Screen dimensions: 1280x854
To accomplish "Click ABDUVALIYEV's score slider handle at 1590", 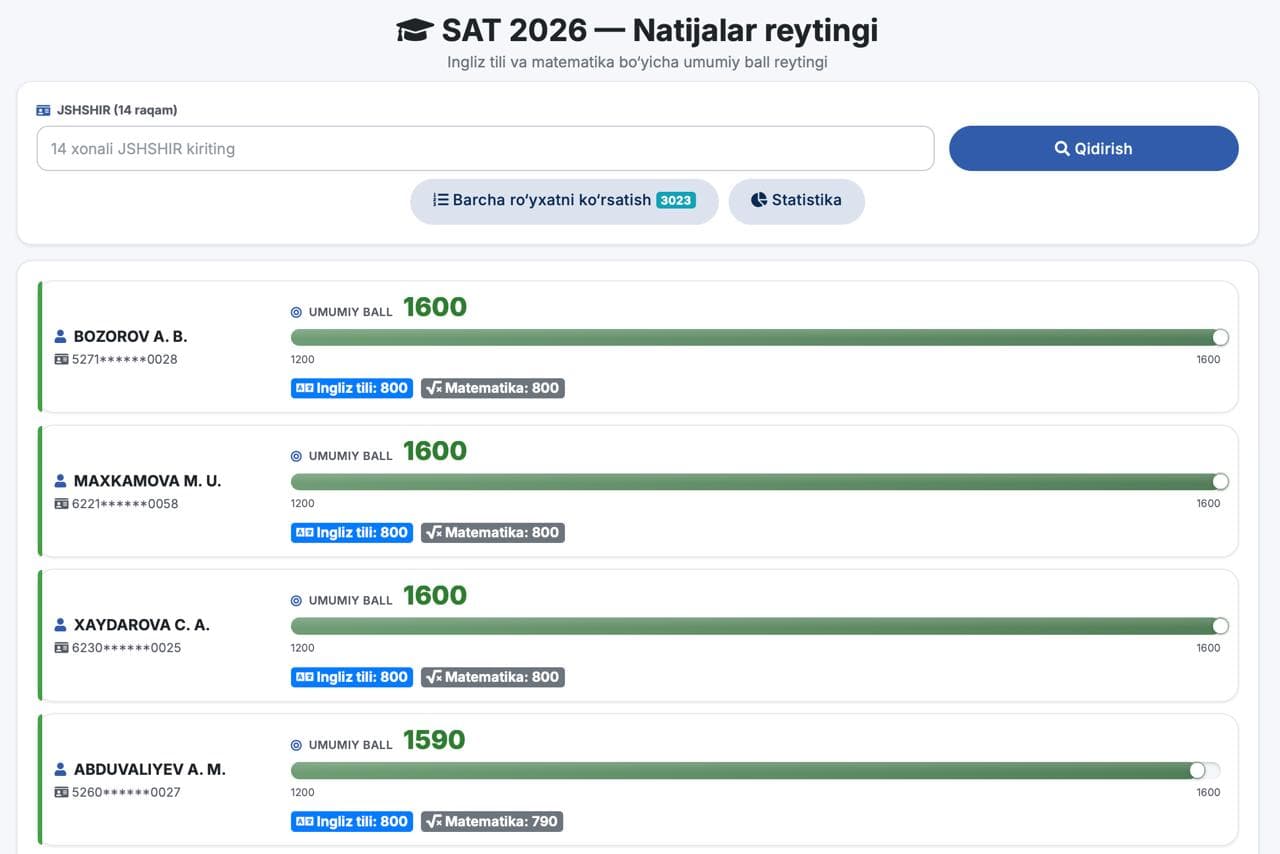I will click(1197, 771).
